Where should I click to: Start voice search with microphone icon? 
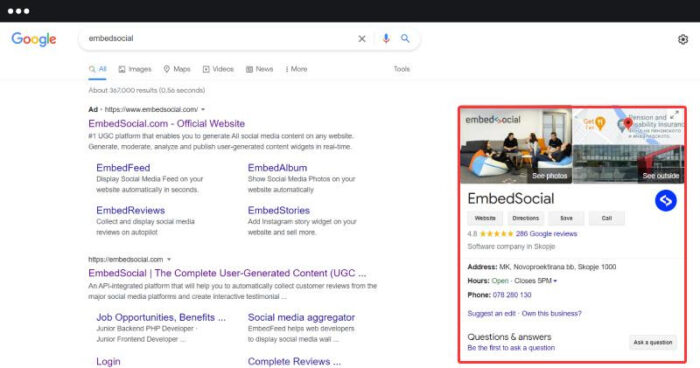(386, 39)
